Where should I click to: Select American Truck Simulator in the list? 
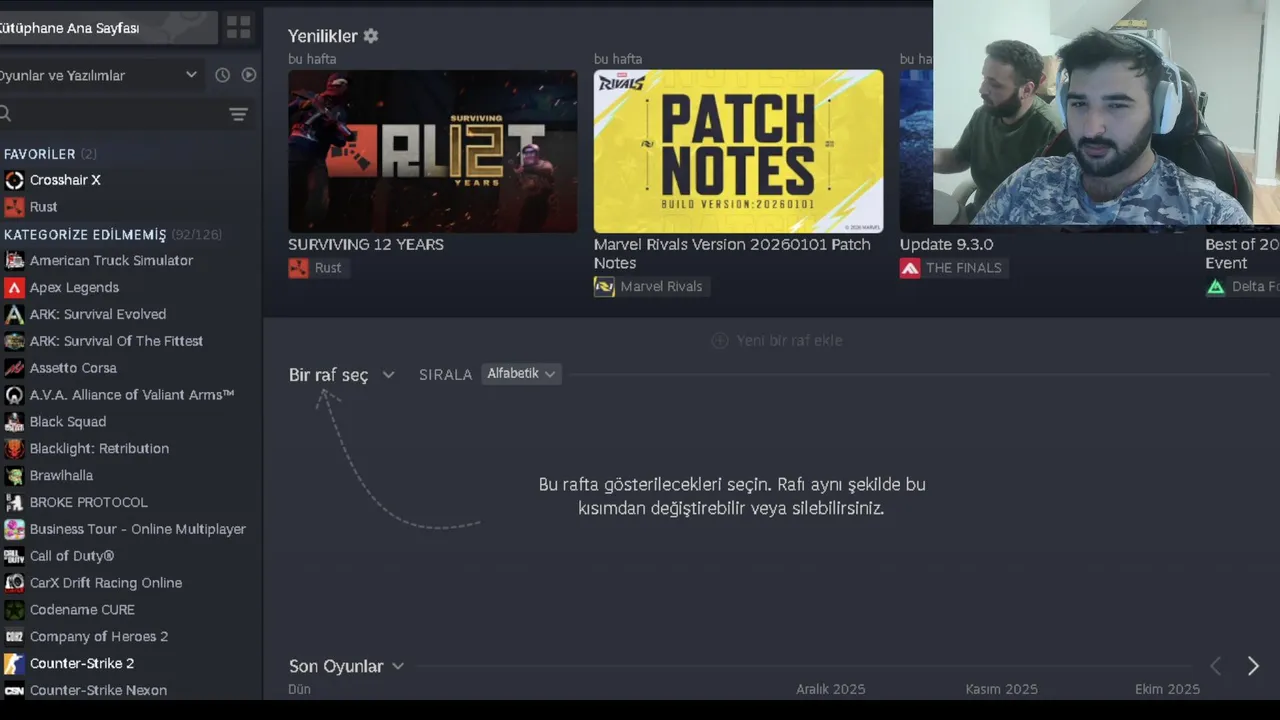tap(111, 260)
